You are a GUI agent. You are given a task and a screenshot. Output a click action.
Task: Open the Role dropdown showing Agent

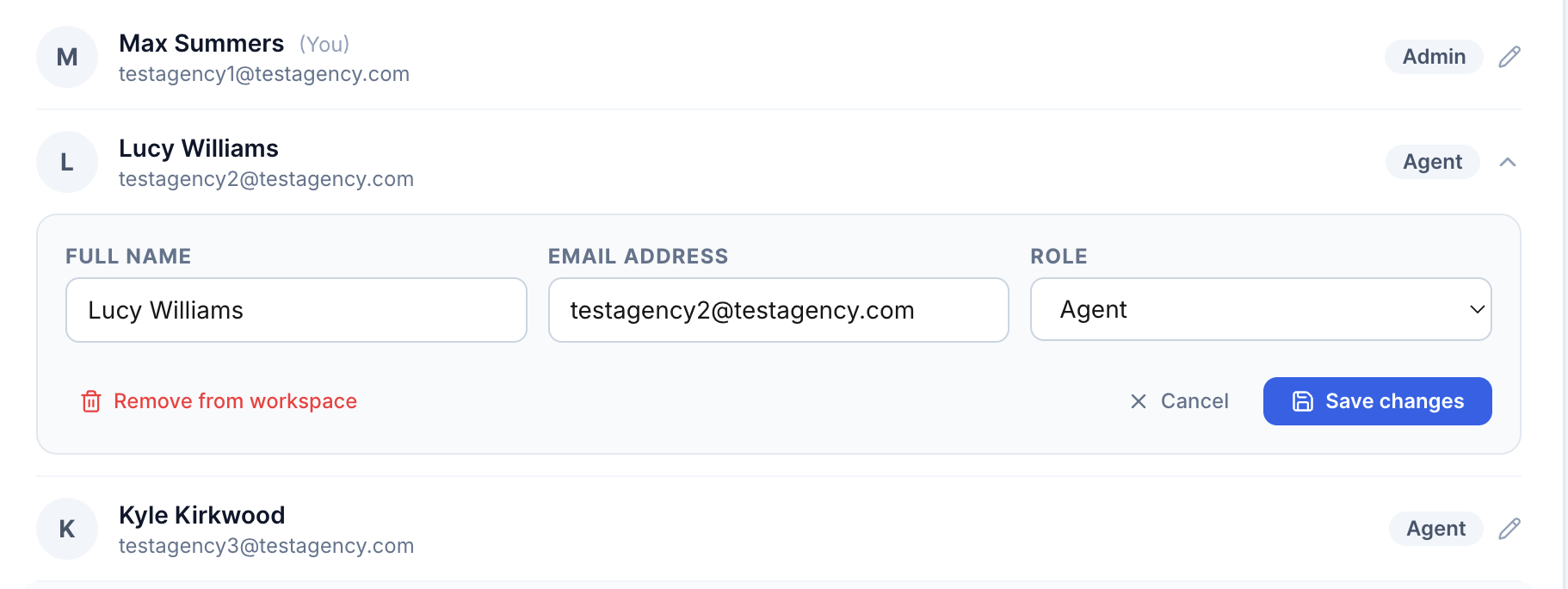1261,310
